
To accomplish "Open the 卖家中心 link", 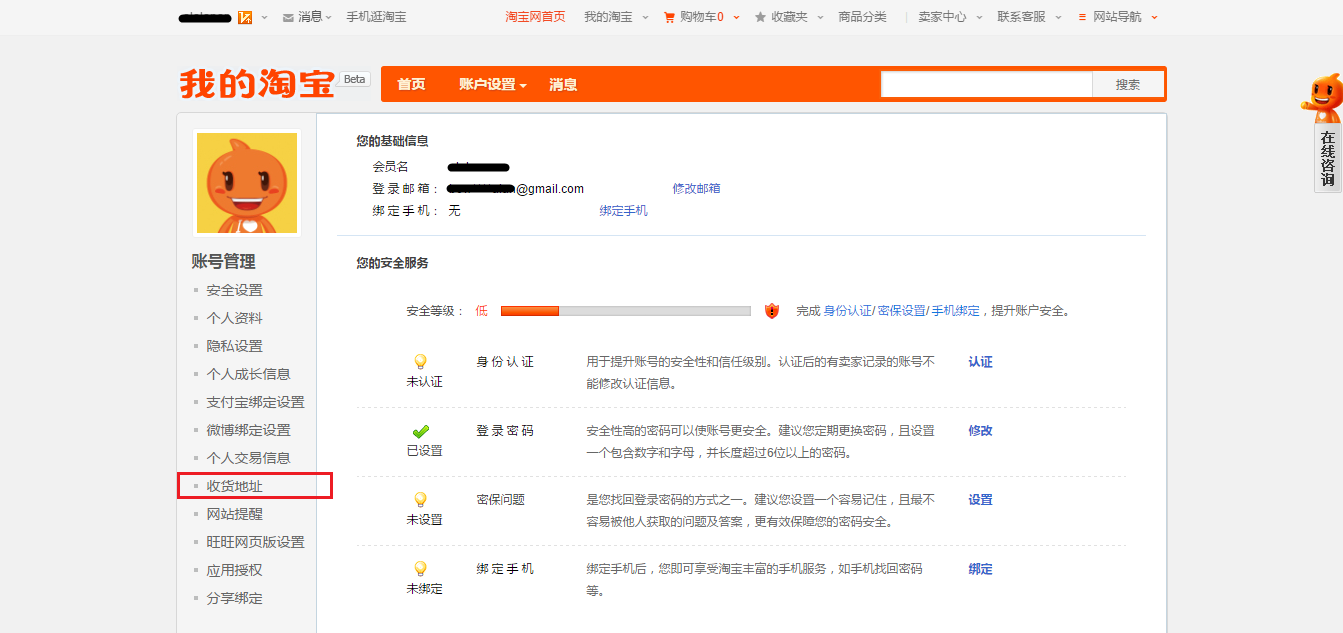I will pos(943,17).
